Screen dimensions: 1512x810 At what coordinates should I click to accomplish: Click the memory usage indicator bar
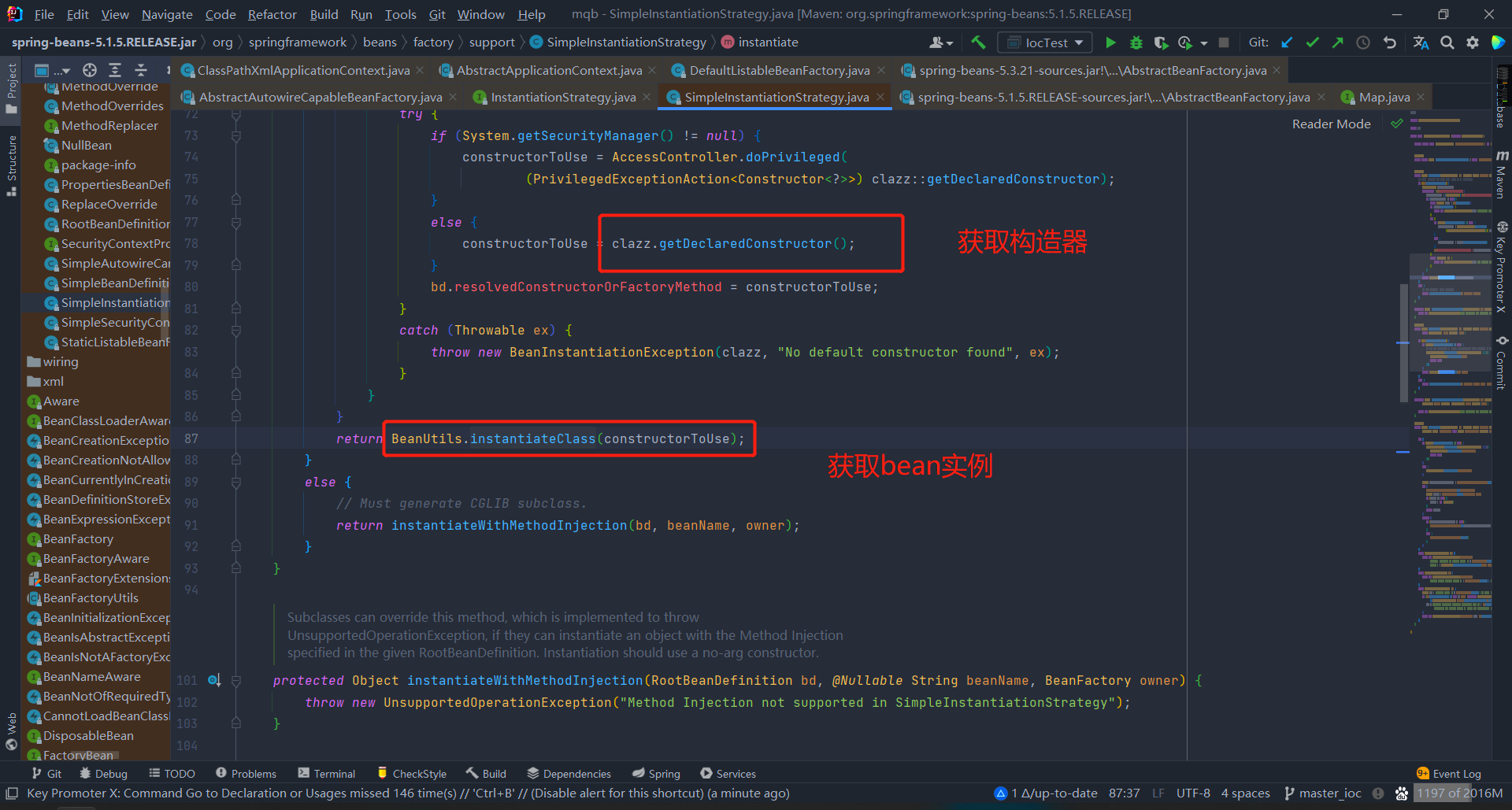pos(1459,793)
